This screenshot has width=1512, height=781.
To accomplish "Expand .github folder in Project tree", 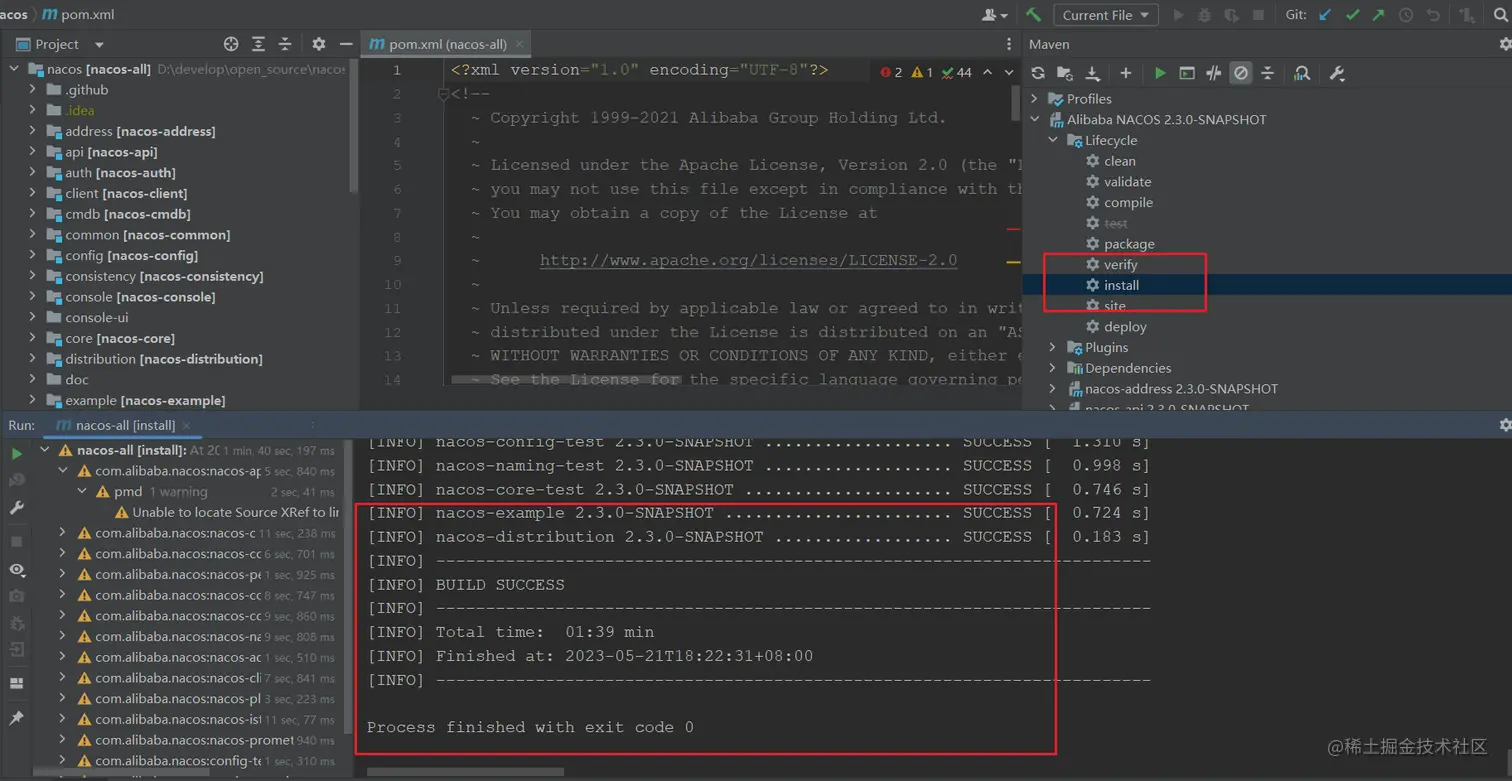I will tap(32, 90).
